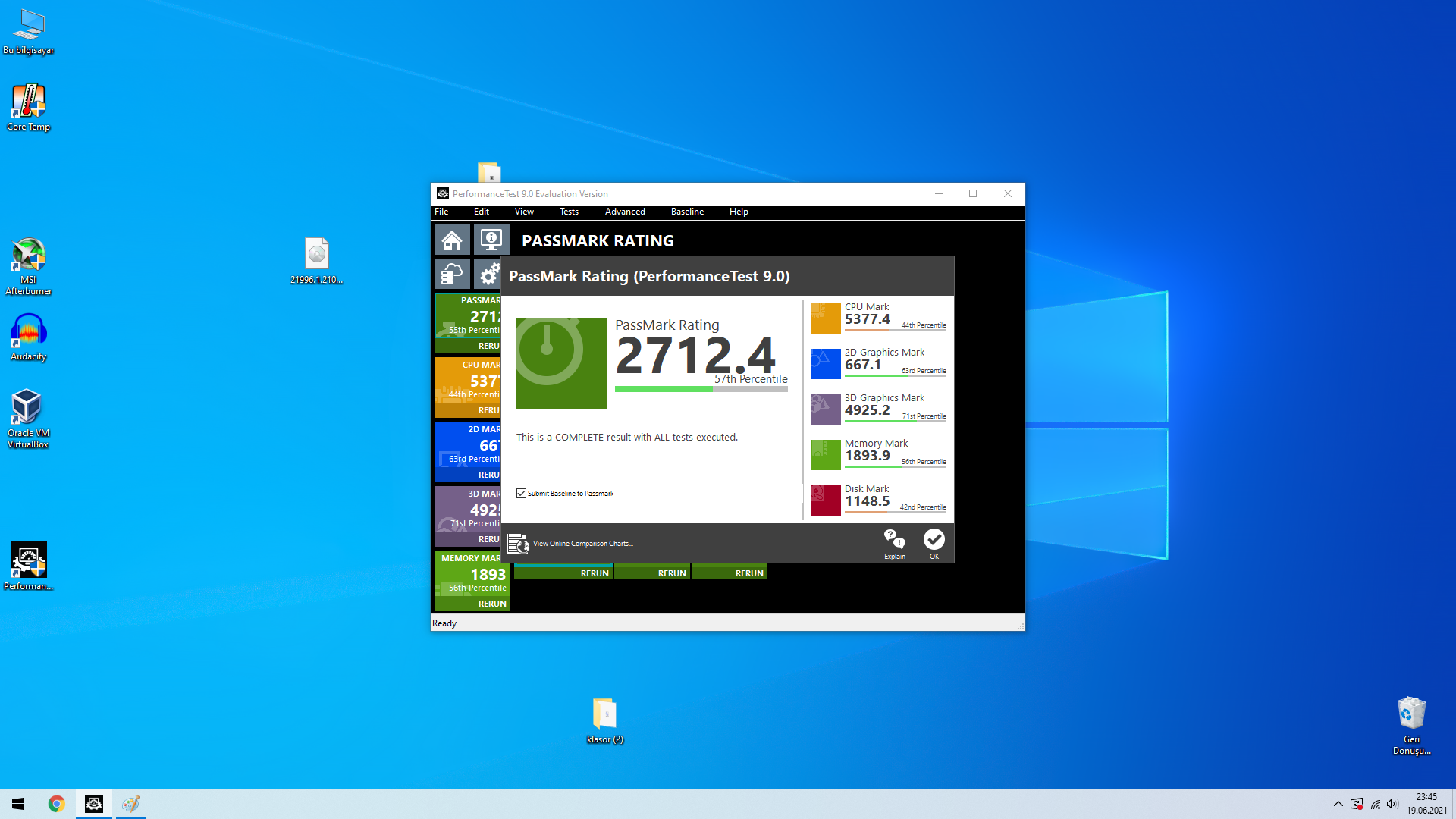Click RERUN under Memory Mark tile
The height and width of the screenshot is (819, 1456).
tap(492, 604)
